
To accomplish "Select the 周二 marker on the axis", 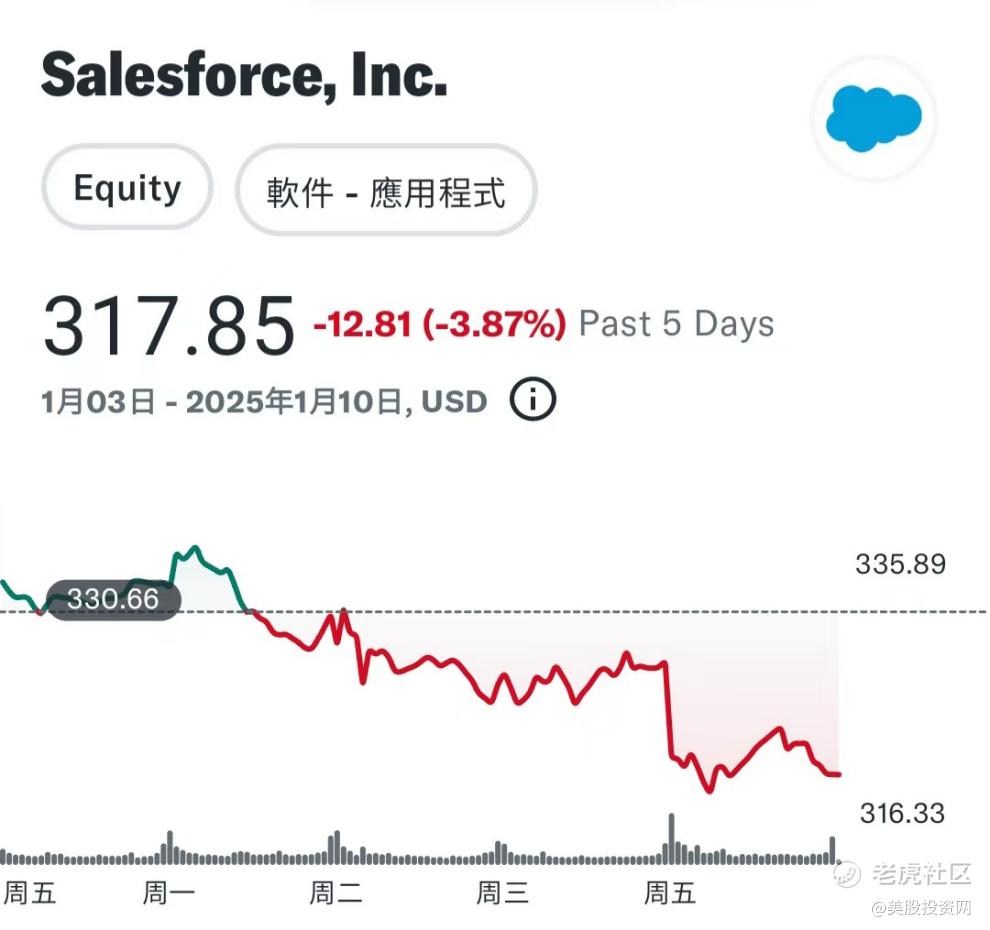I will point(335,892).
